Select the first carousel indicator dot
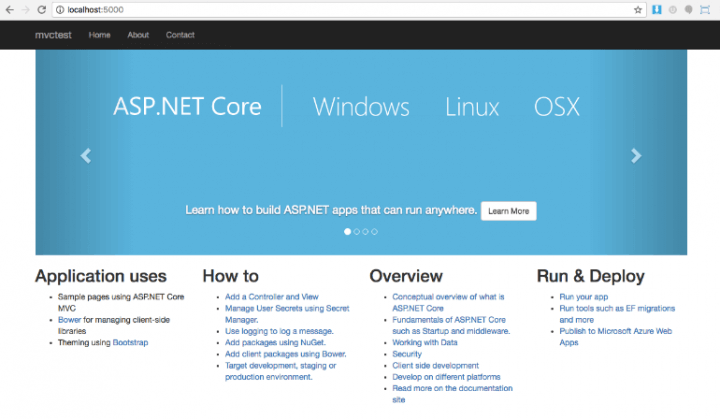The height and width of the screenshot is (419, 720). click(348, 232)
